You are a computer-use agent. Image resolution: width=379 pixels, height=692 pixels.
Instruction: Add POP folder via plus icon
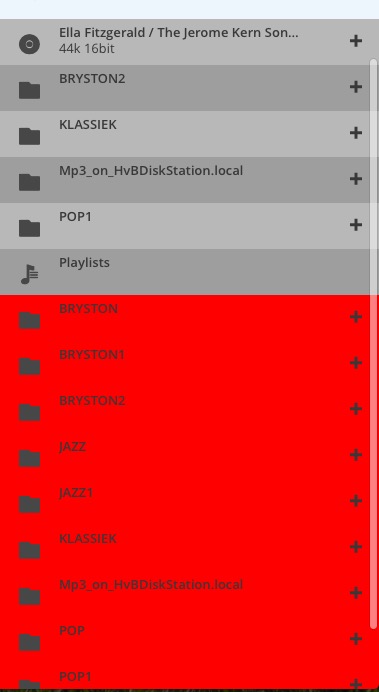click(x=356, y=639)
